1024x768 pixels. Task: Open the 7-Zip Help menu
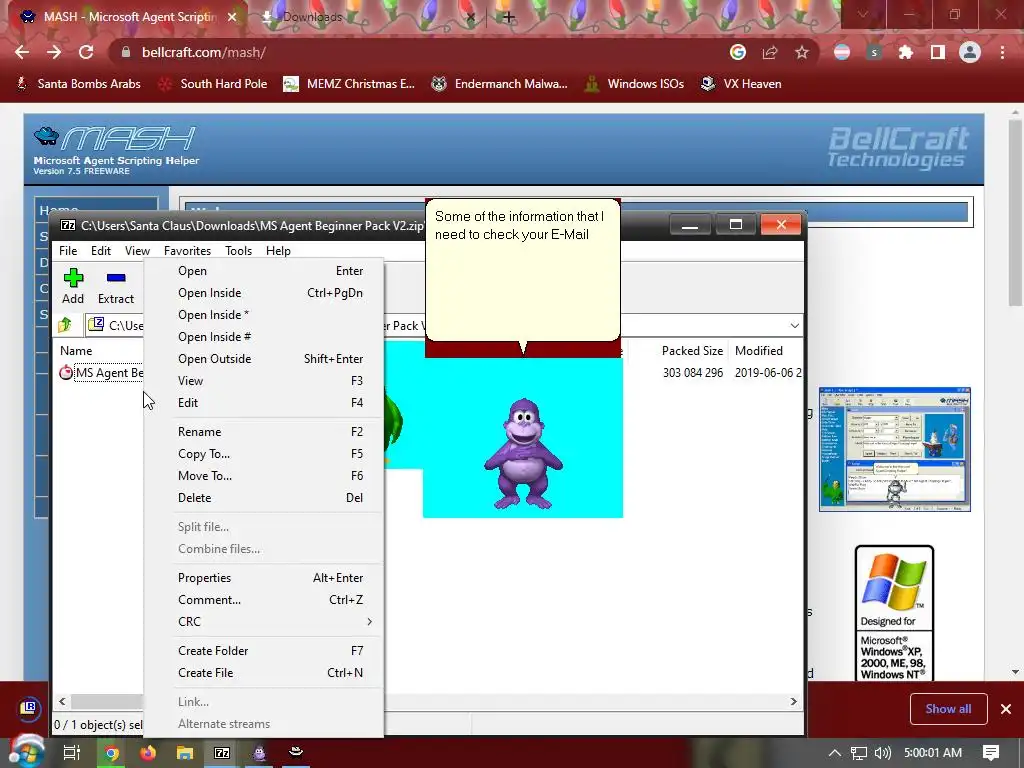click(x=278, y=251)
